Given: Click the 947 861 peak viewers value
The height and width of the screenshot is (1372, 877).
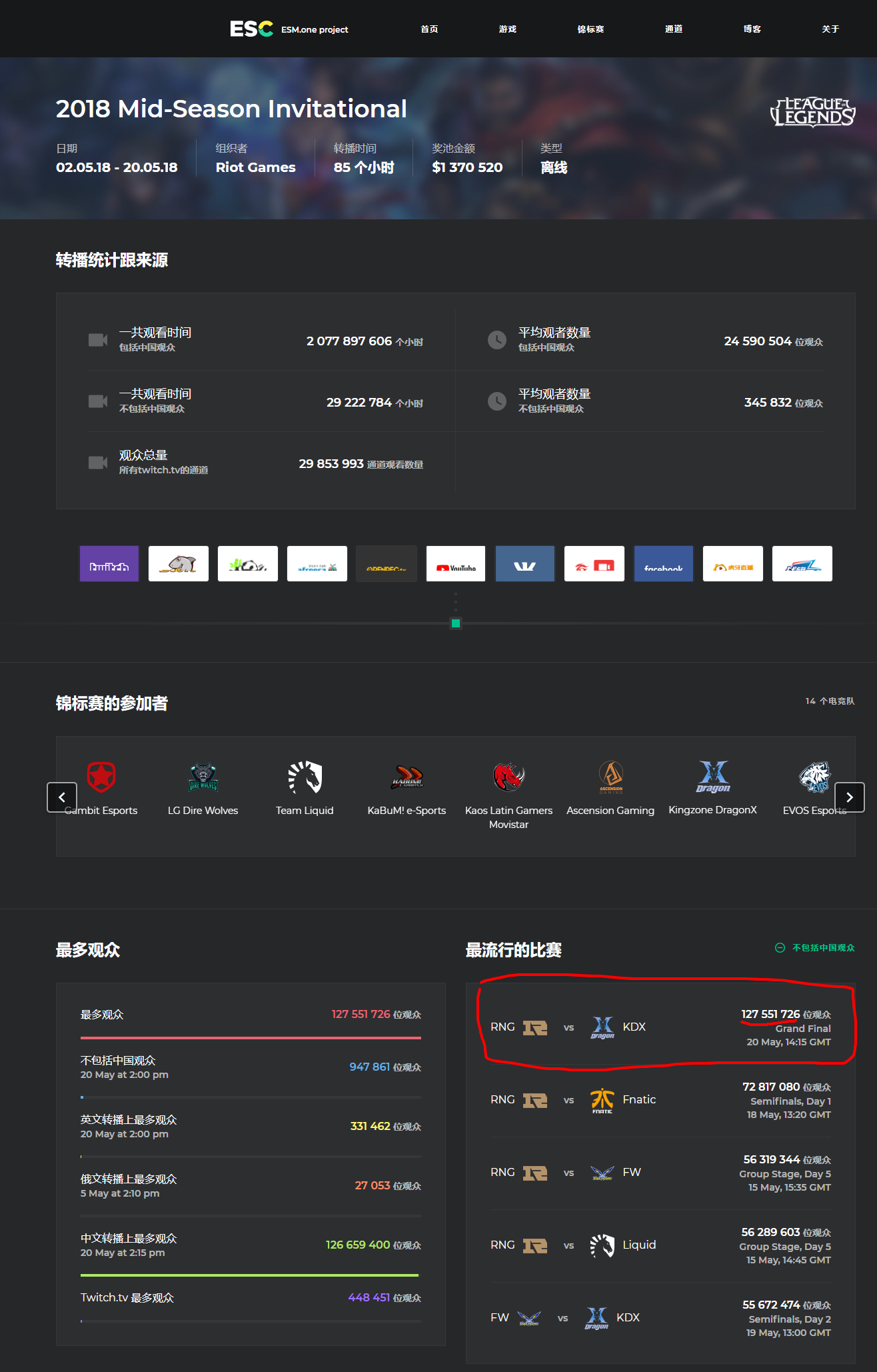Looking at the screenshot, I should pyautogui.click(x=370, y=1067).
